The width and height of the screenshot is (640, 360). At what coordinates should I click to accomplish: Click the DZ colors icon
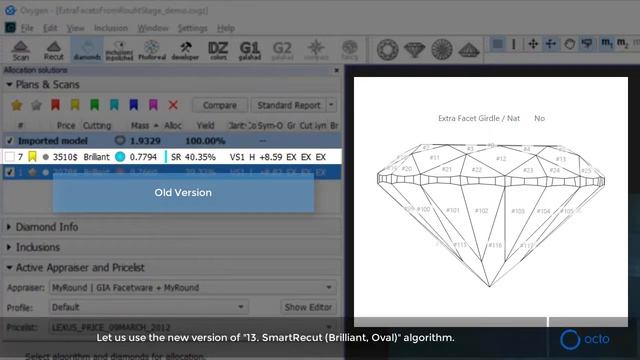point(218,51)
